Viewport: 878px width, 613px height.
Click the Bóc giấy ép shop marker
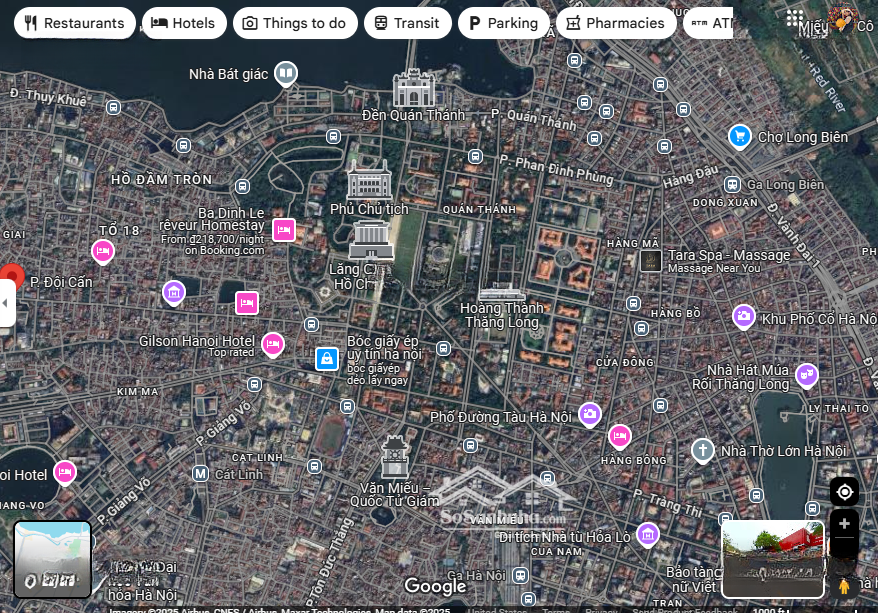[326, 359]
